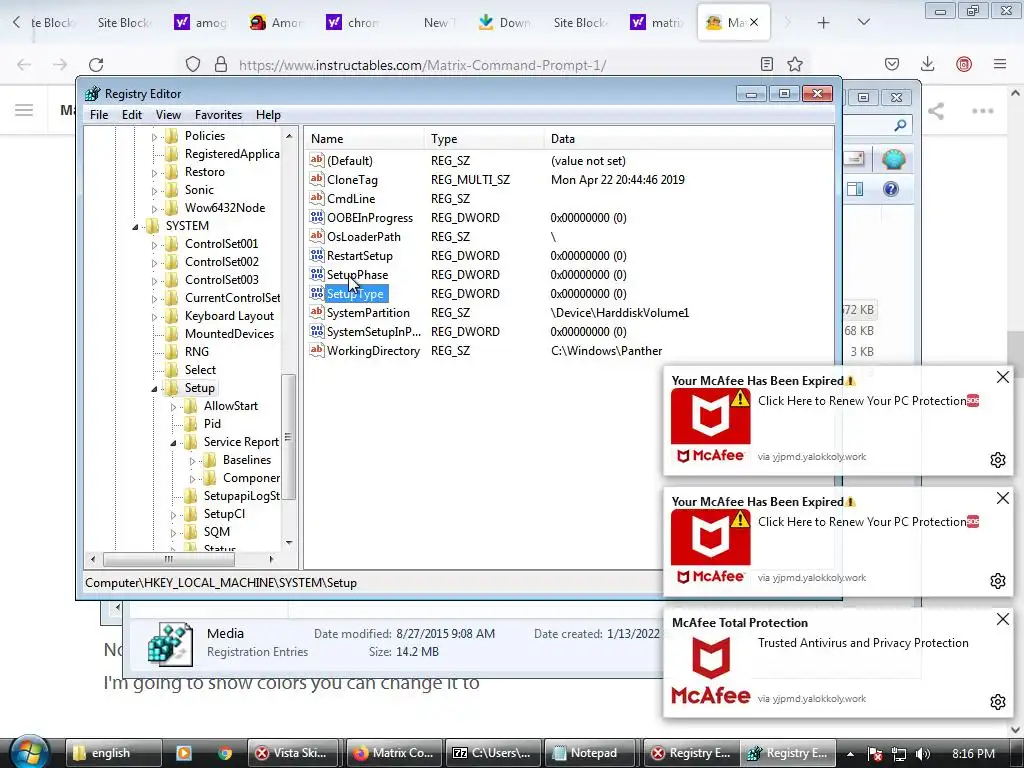The height and width of the screenshot is (768, 1024).
Task: Expand the CurrentControlSet key
Action: [x=154, y=299]
